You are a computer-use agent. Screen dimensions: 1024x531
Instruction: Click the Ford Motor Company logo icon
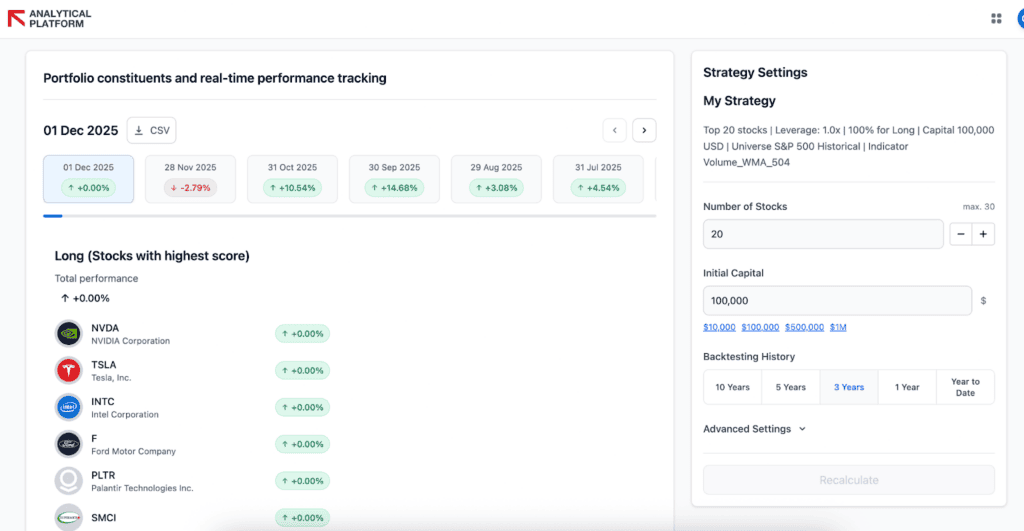click(68, 444)
